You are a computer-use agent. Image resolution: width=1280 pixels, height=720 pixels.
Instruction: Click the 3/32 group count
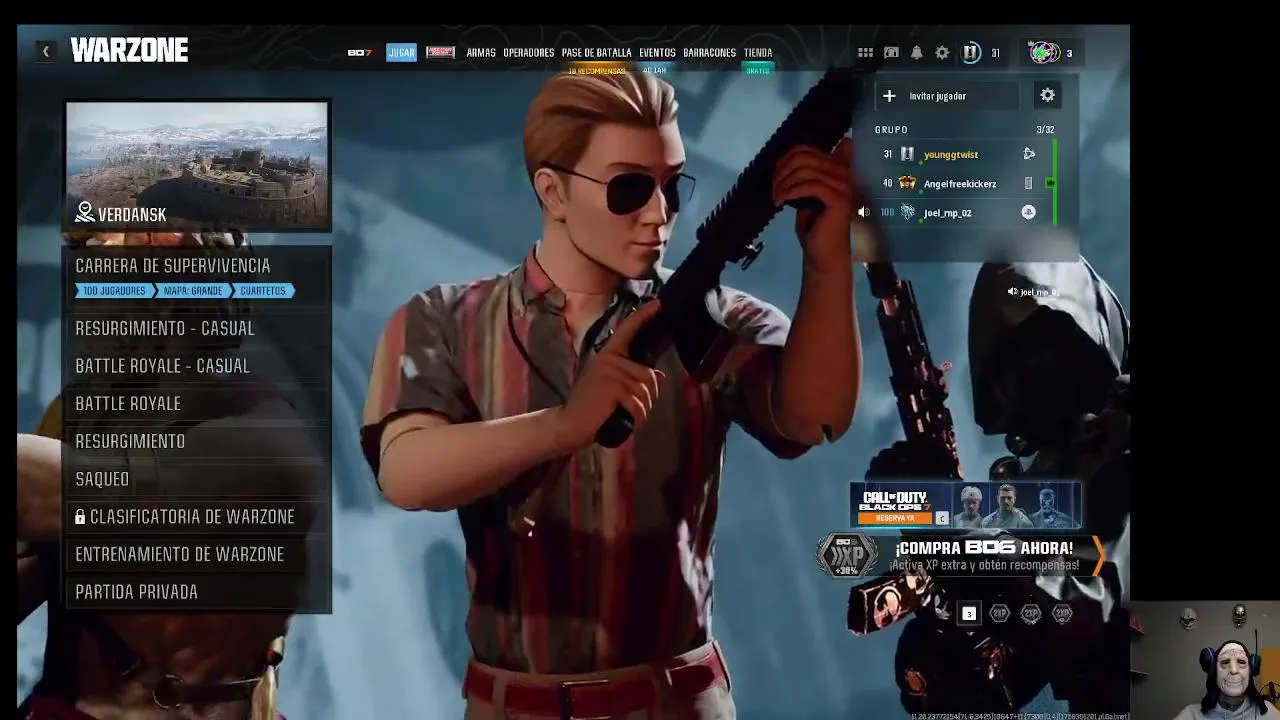(1045, 130)
